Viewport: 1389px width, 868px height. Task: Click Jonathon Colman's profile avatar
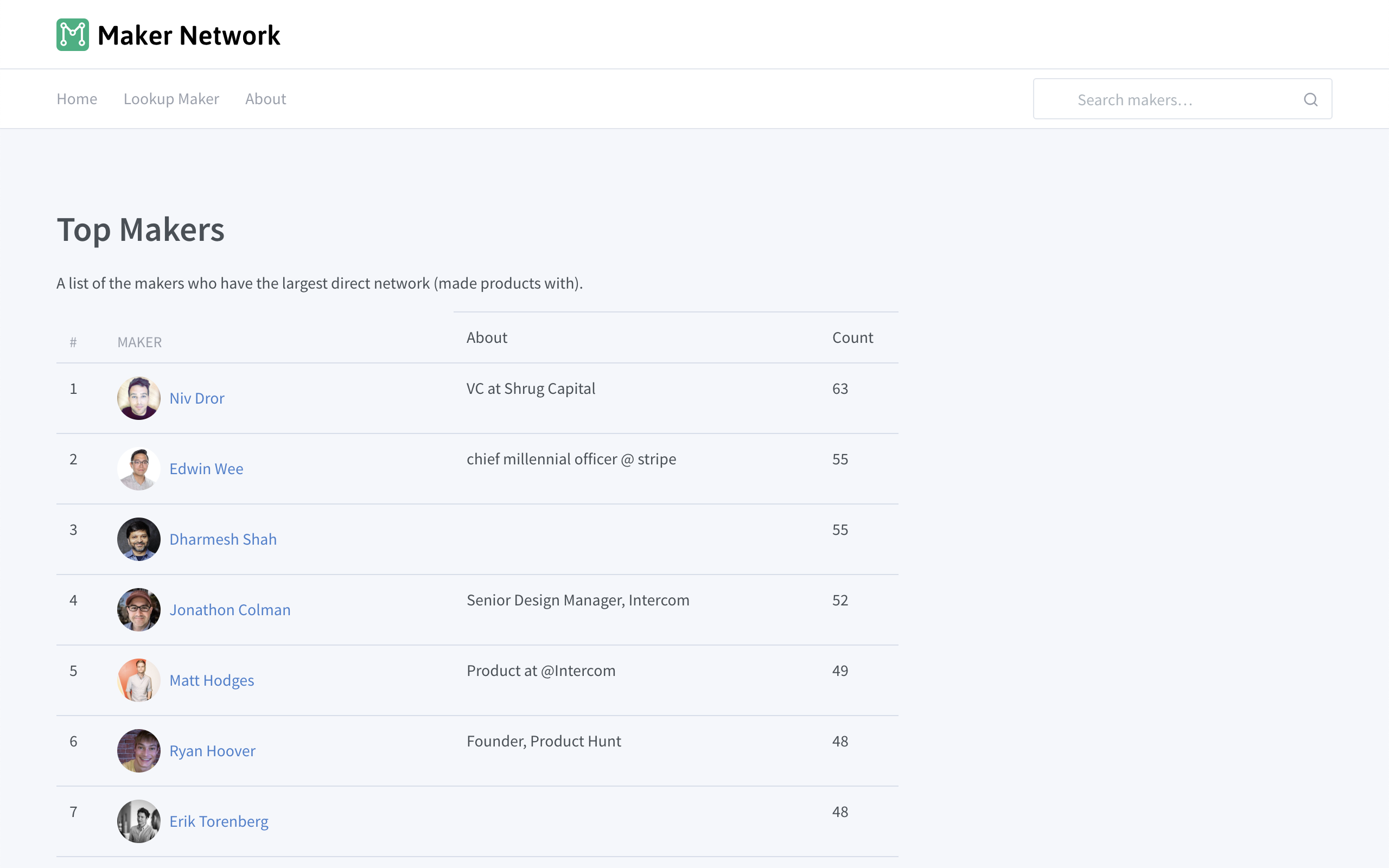coord(138,610)
